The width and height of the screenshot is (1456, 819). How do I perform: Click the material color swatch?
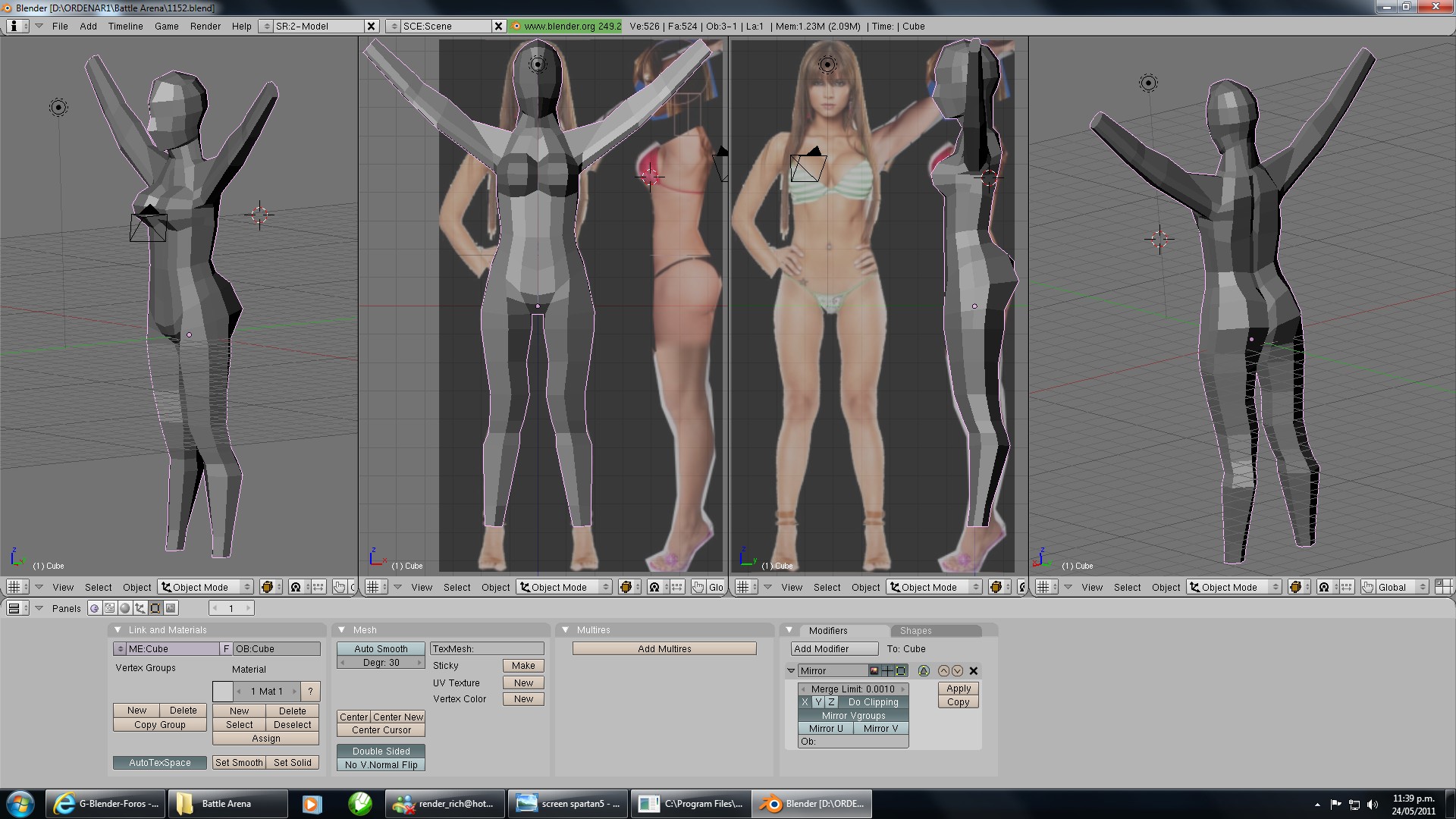pyautogui.click(x=223, y=692)
